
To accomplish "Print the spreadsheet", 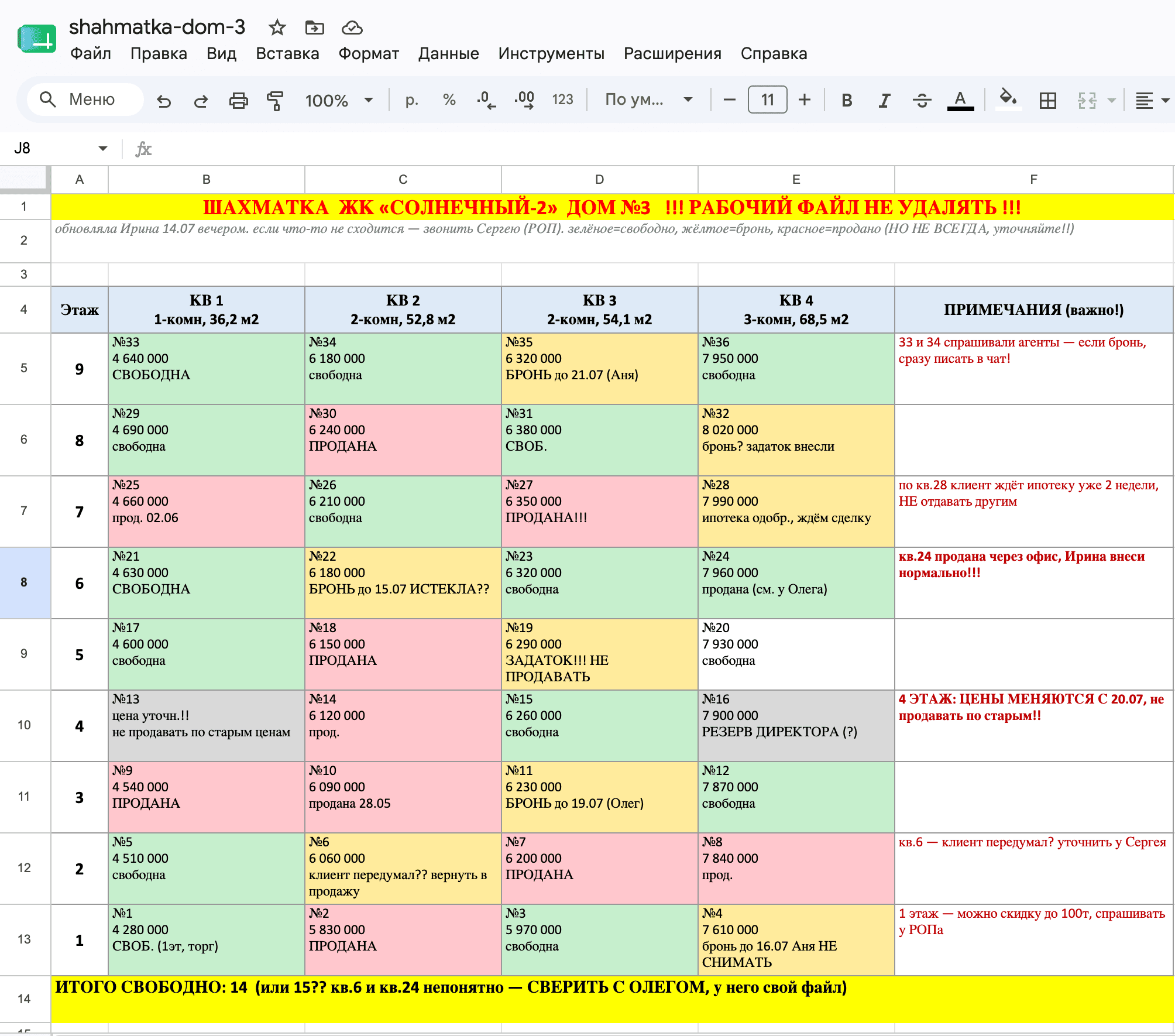I will (238, 101).
